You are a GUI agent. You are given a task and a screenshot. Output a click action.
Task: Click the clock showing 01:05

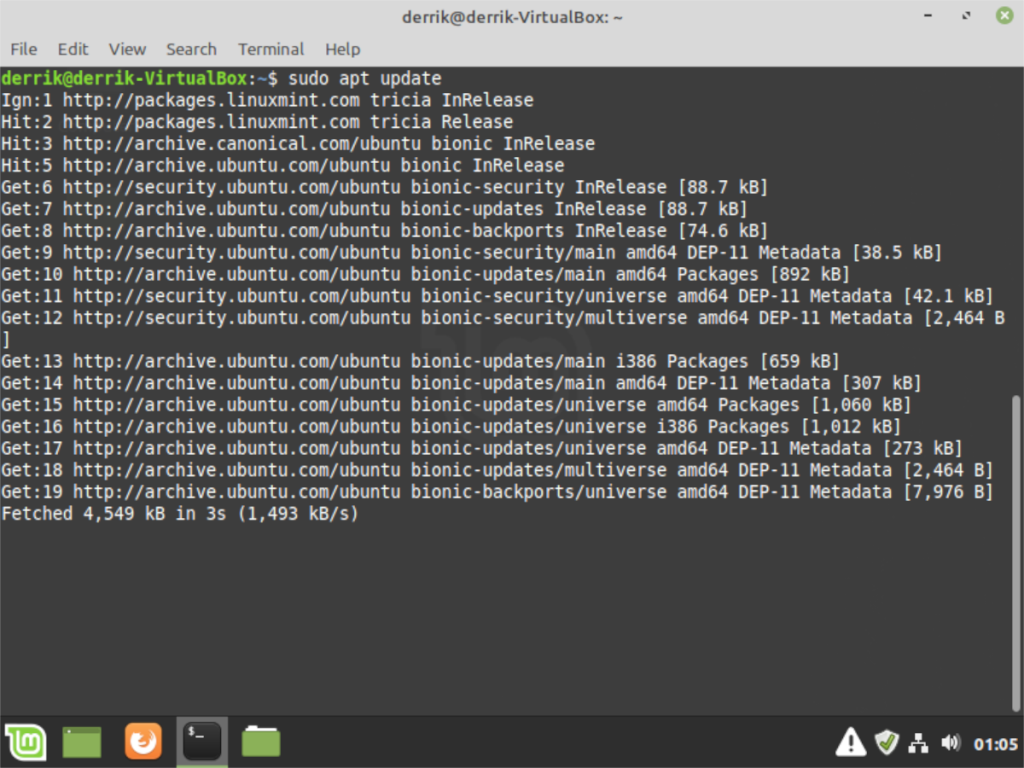pyautogui.click(x=994, y=742)
